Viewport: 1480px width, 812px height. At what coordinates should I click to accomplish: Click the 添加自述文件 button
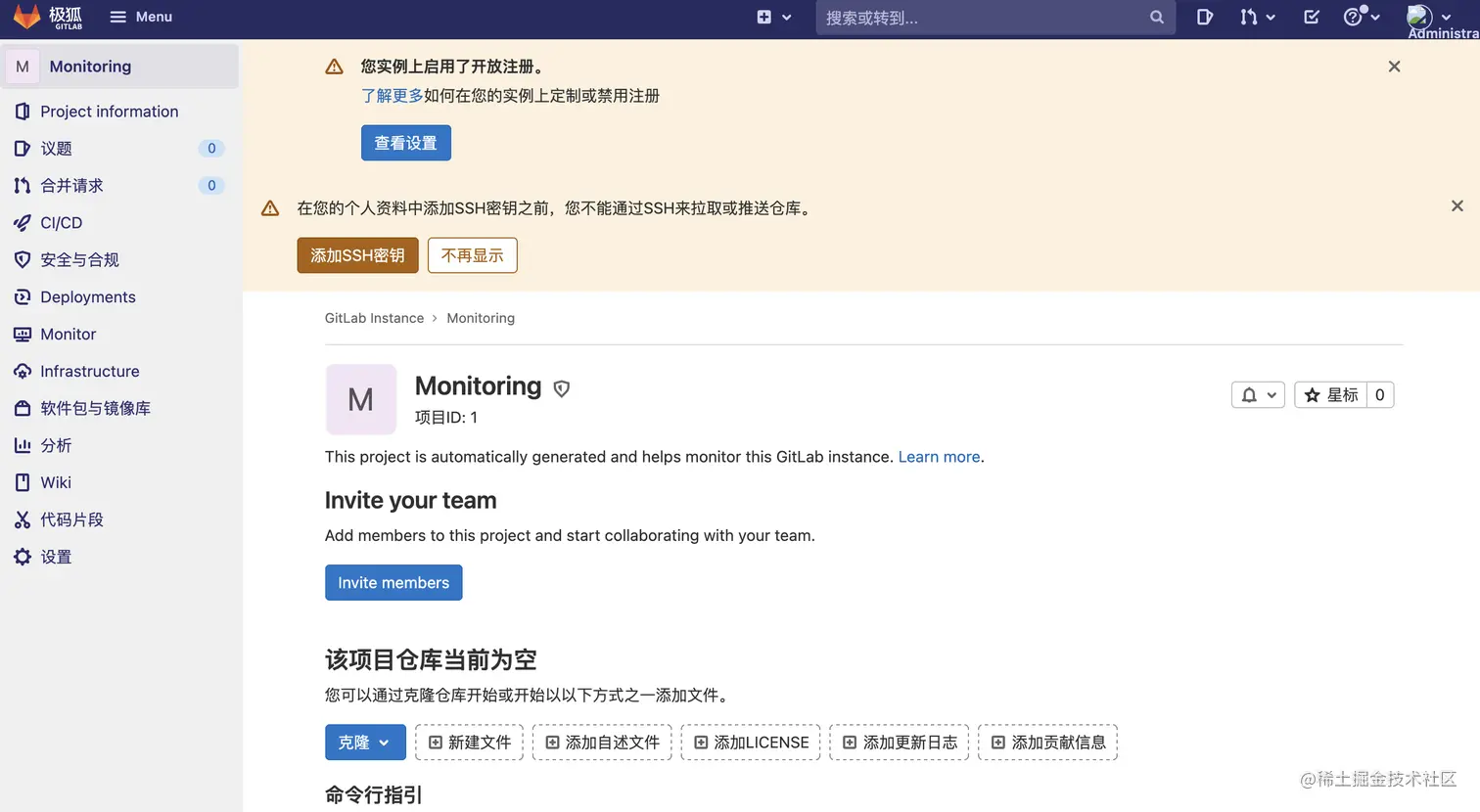tap(602, 743)
